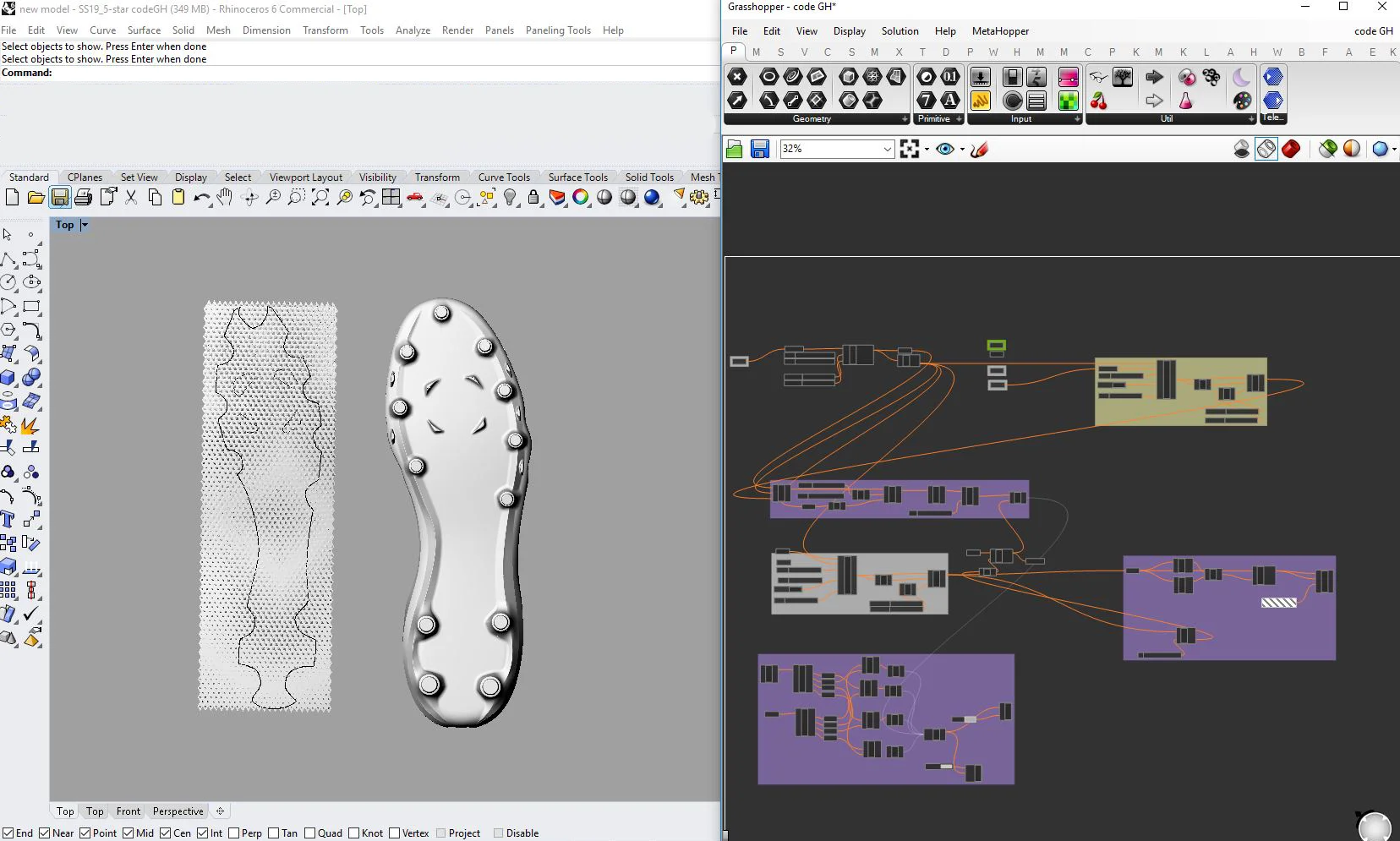Image resolution: width=1400 pixels, height=841 pixels.
Task: Expand the Primitive group panel
Action: click(959, 119)
